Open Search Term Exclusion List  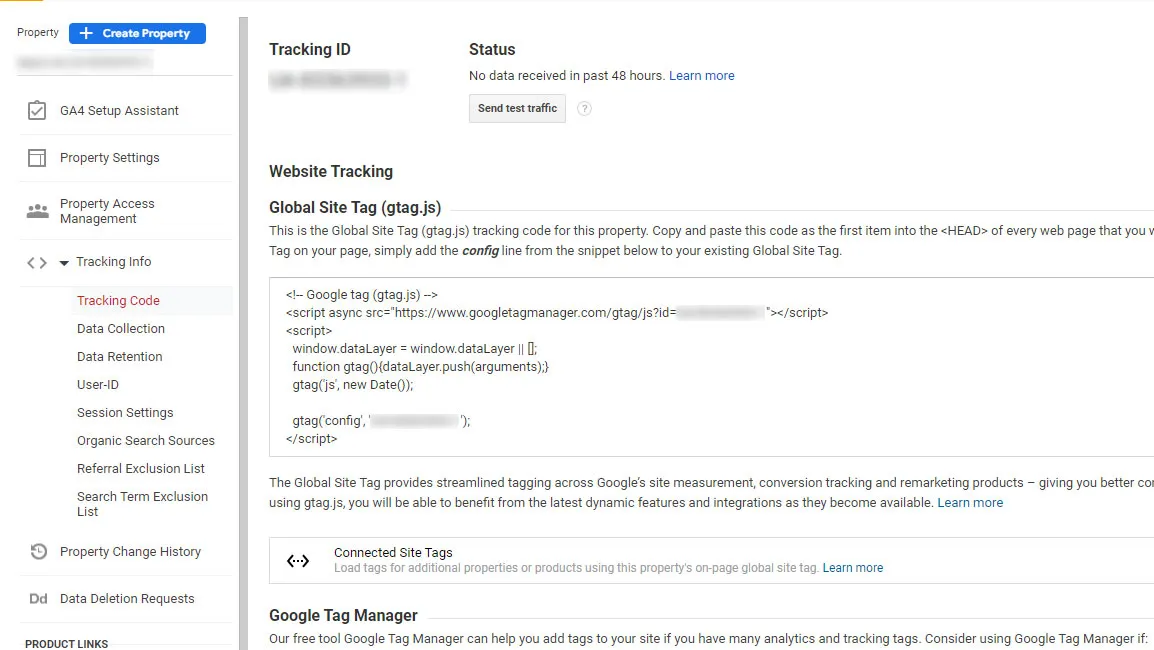[142, 504]
